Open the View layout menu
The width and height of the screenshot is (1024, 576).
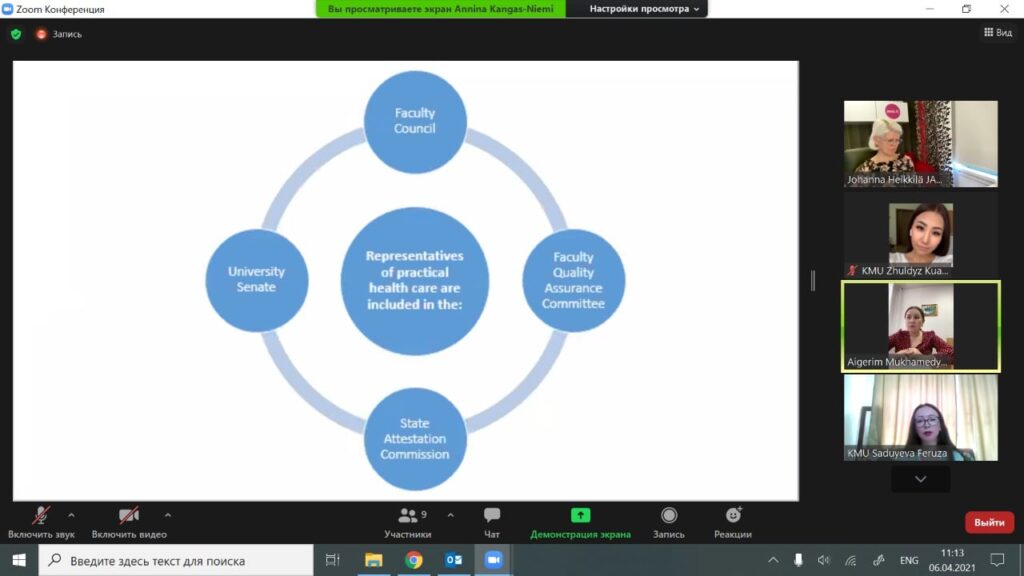tap(997, 33)
